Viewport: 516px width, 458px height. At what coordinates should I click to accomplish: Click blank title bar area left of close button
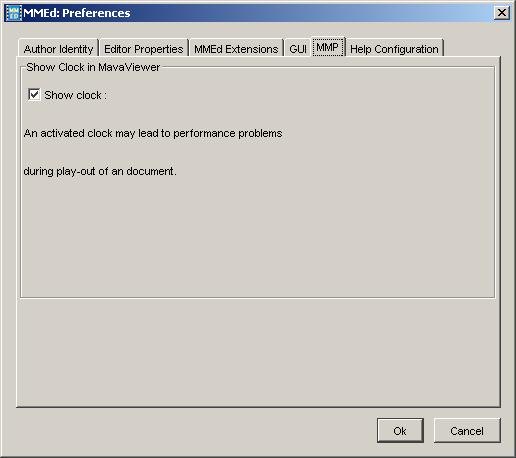tap(310, 13)
